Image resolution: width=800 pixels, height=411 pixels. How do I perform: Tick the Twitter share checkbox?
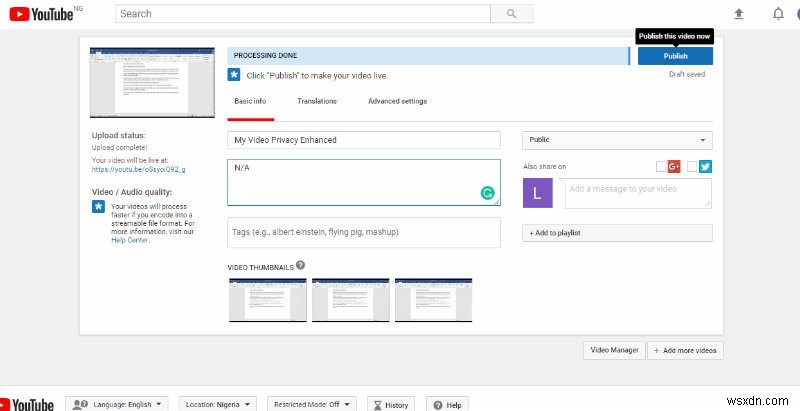692,166
